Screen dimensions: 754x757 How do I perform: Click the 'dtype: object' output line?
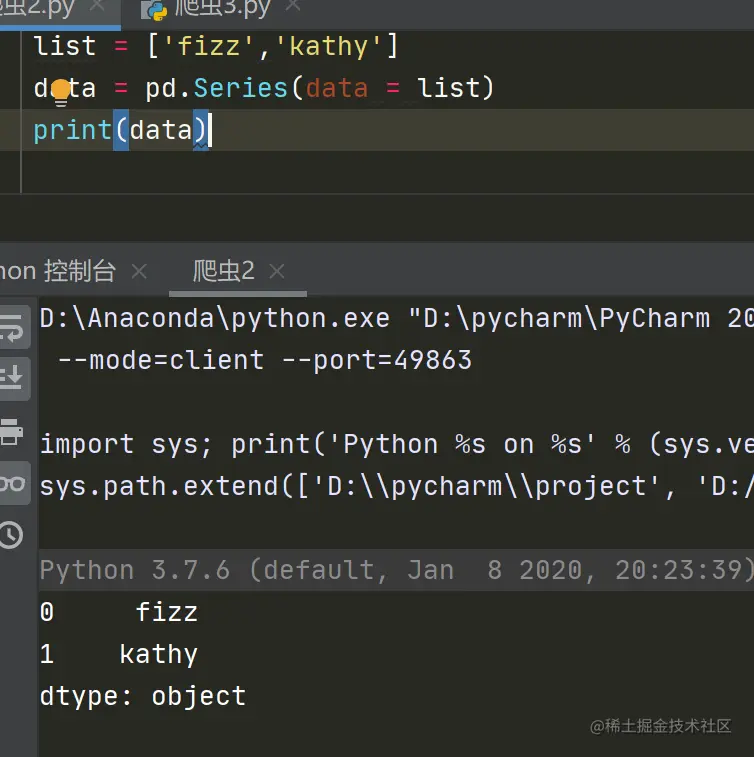tap(143, 697)
